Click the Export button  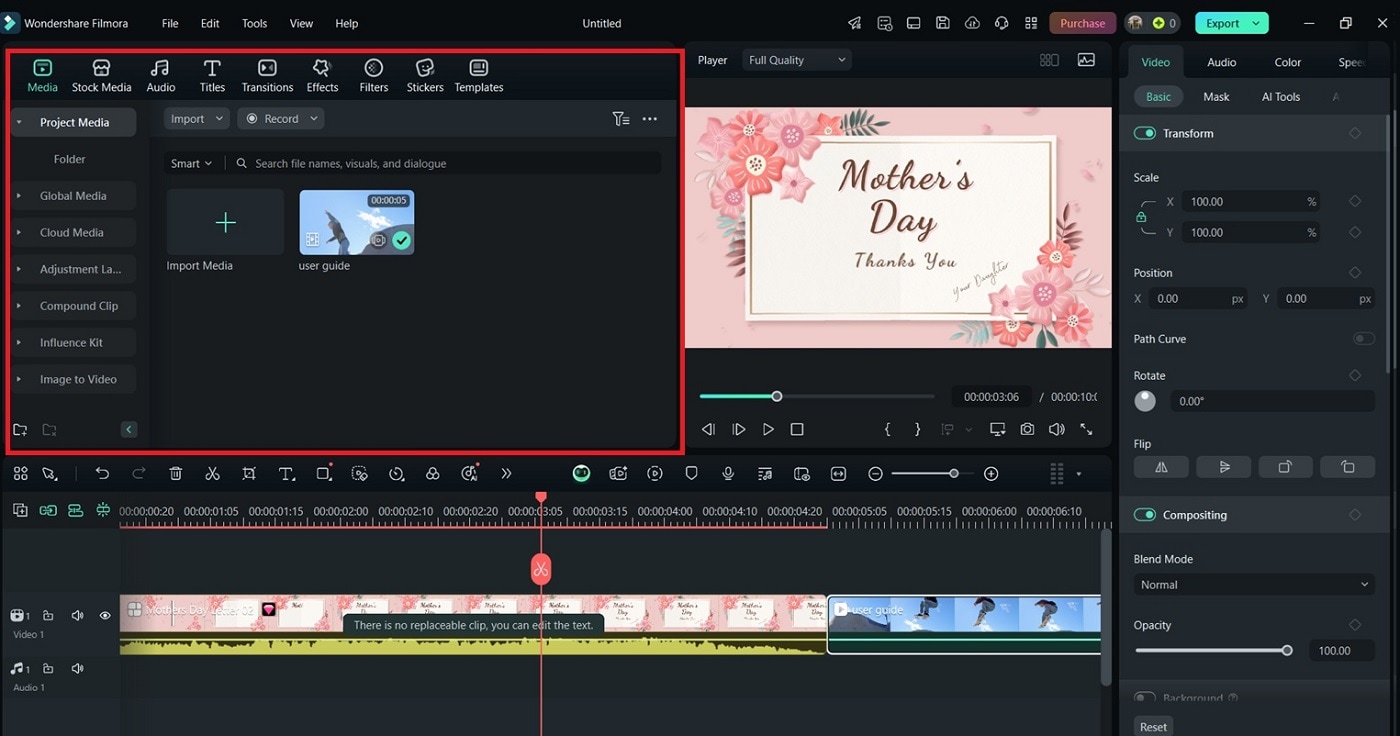tap(1231, 23)
